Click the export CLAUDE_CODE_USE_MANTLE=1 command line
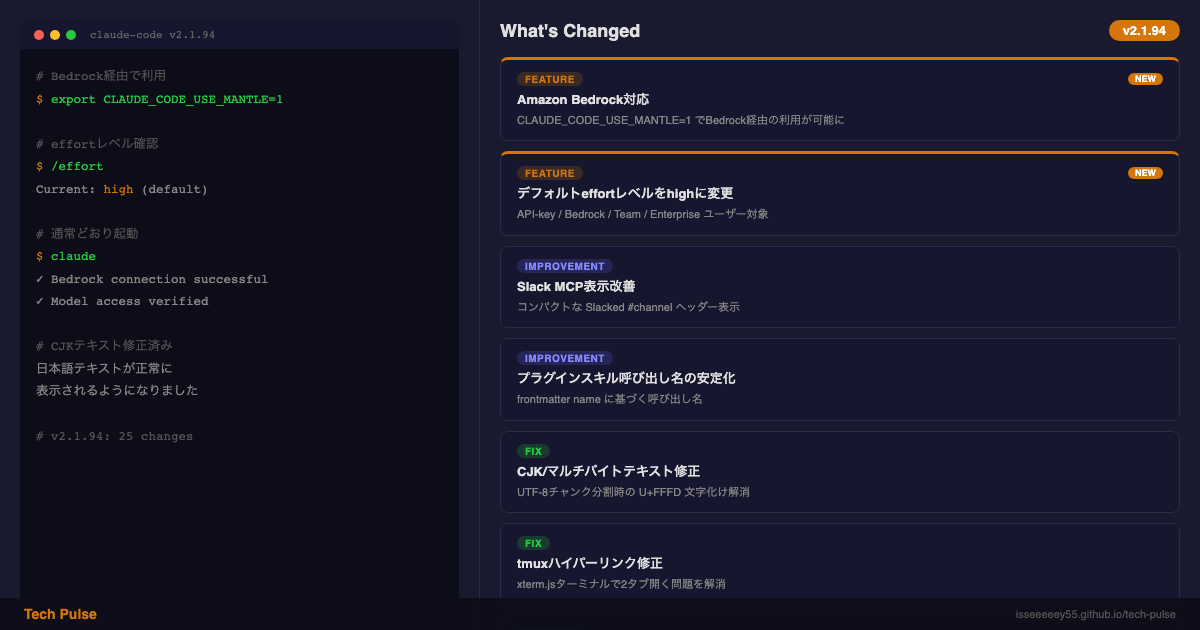The width and height of the screenshot is (1200, 630). [166, 99]
